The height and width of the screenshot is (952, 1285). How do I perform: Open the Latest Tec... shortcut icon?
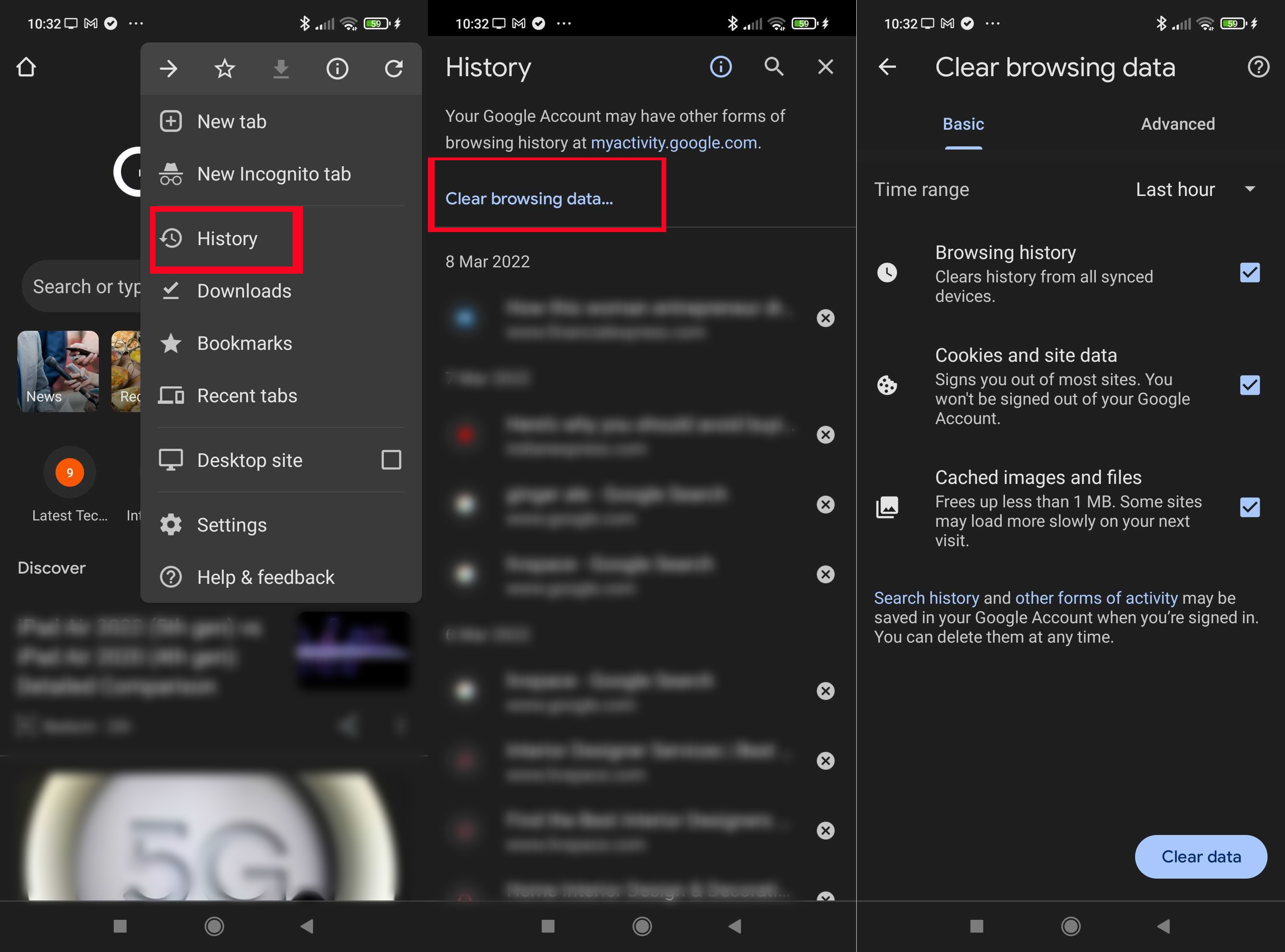click(70, 472)
